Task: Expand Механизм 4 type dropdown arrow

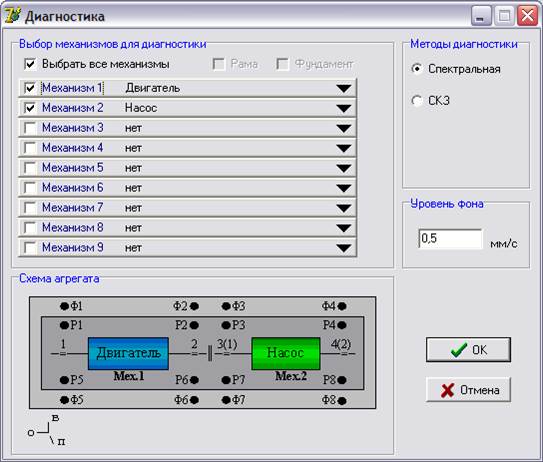Action: (x=344, y=149)
